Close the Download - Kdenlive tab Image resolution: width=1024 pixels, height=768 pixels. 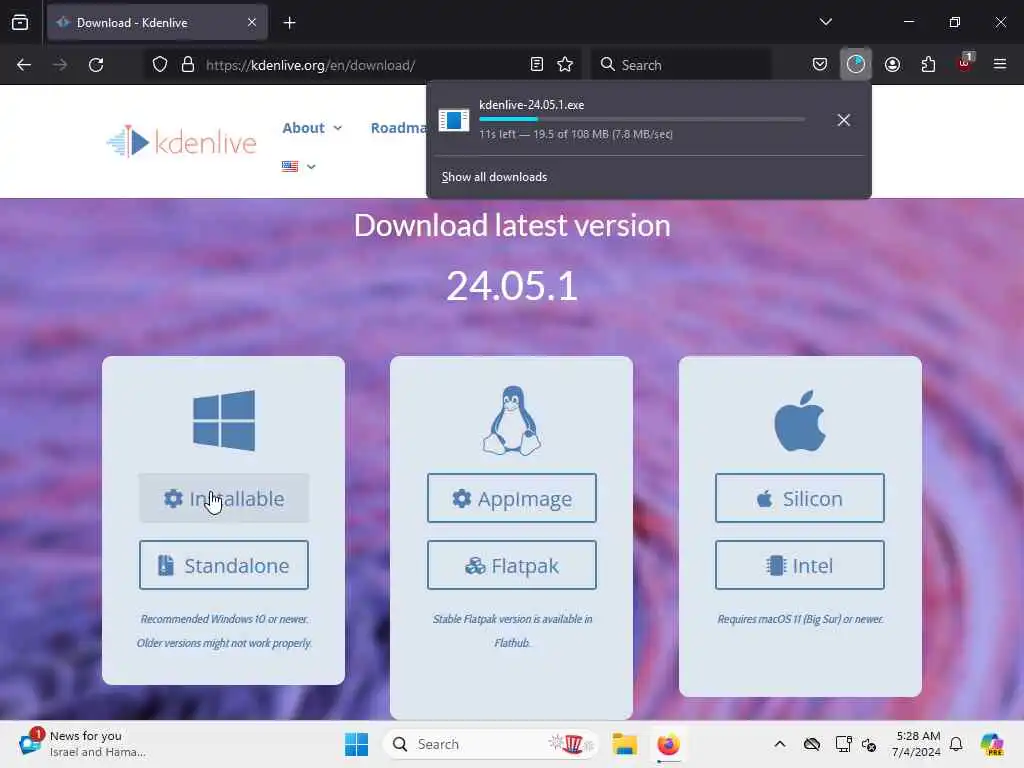(x=252, y=22)
